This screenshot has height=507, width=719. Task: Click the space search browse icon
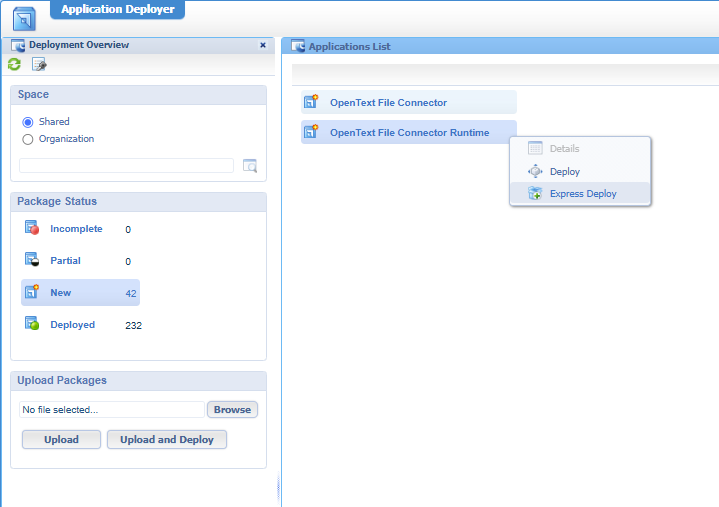click(x=250, y=166)
